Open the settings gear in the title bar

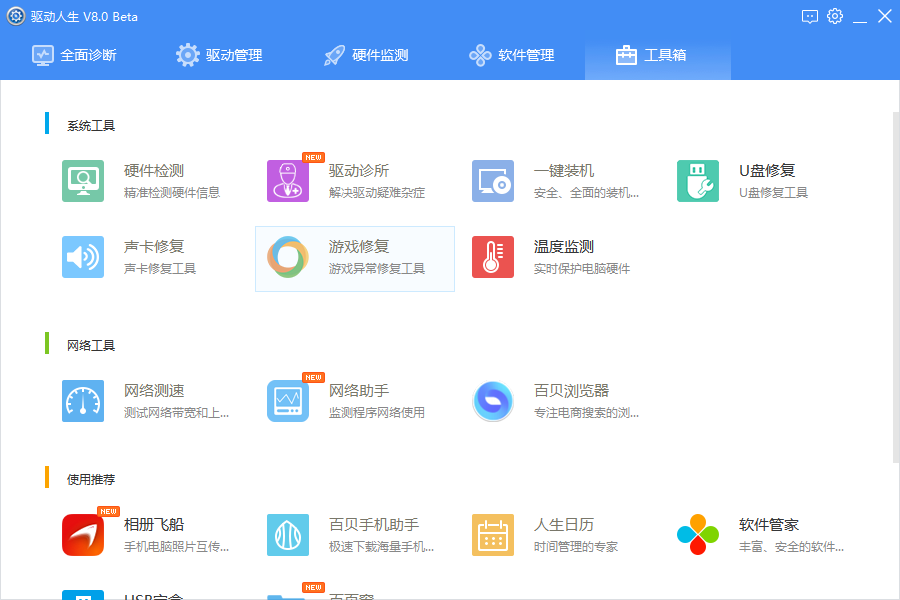pos(835,16)
